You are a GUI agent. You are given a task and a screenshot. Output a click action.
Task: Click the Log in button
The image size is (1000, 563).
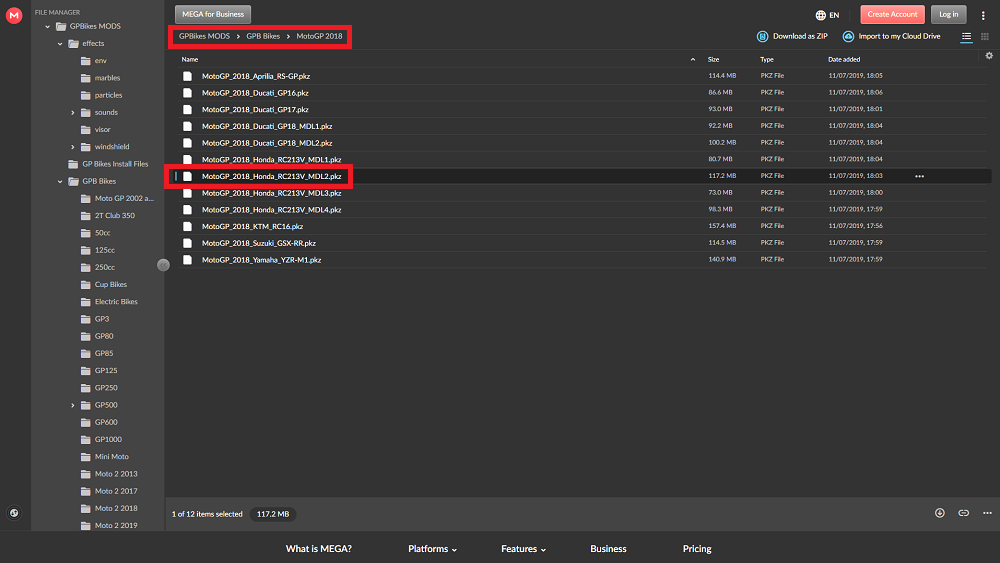[x=948, y=14]
